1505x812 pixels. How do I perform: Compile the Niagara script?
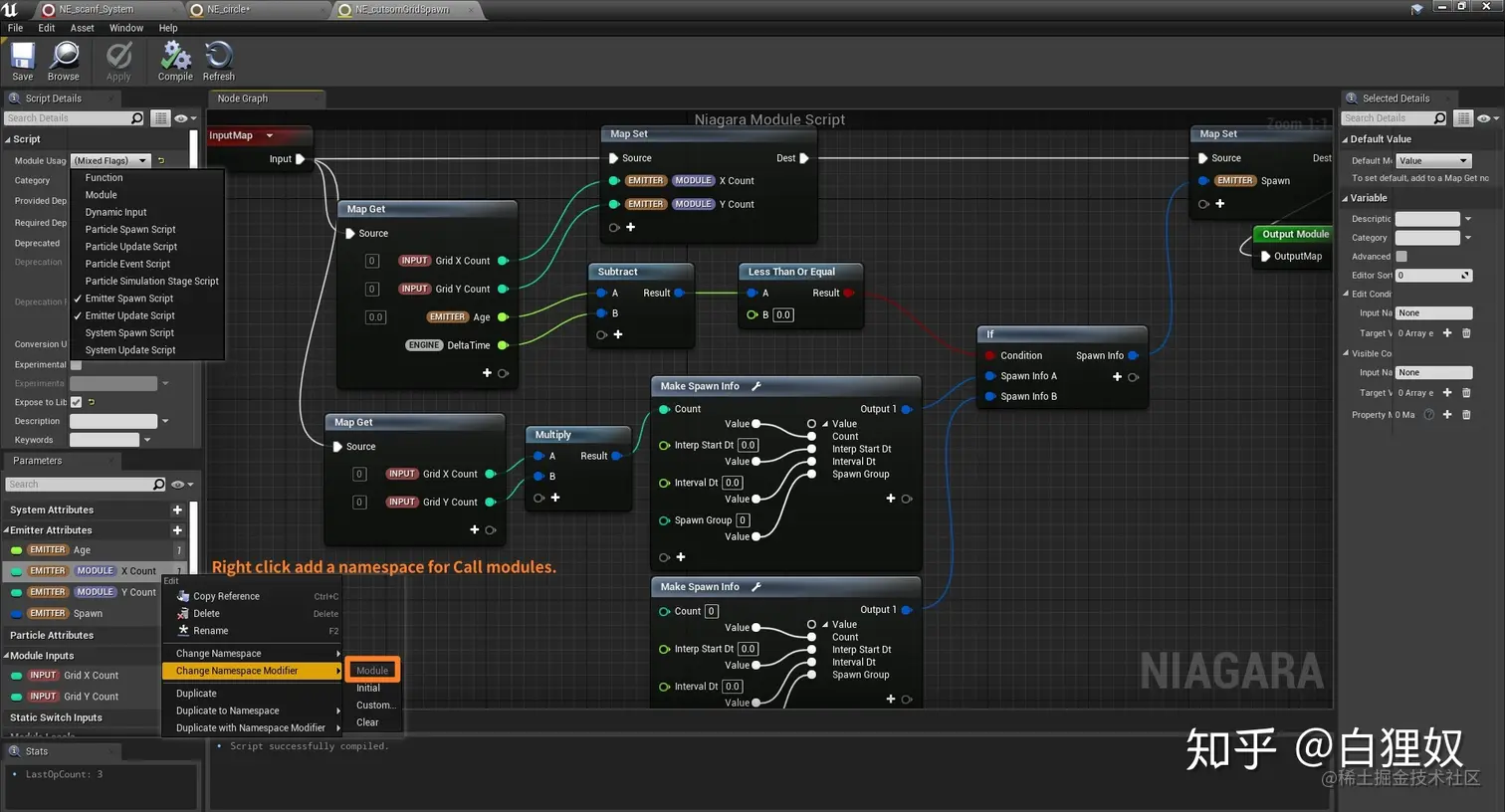tap(175, 62)
